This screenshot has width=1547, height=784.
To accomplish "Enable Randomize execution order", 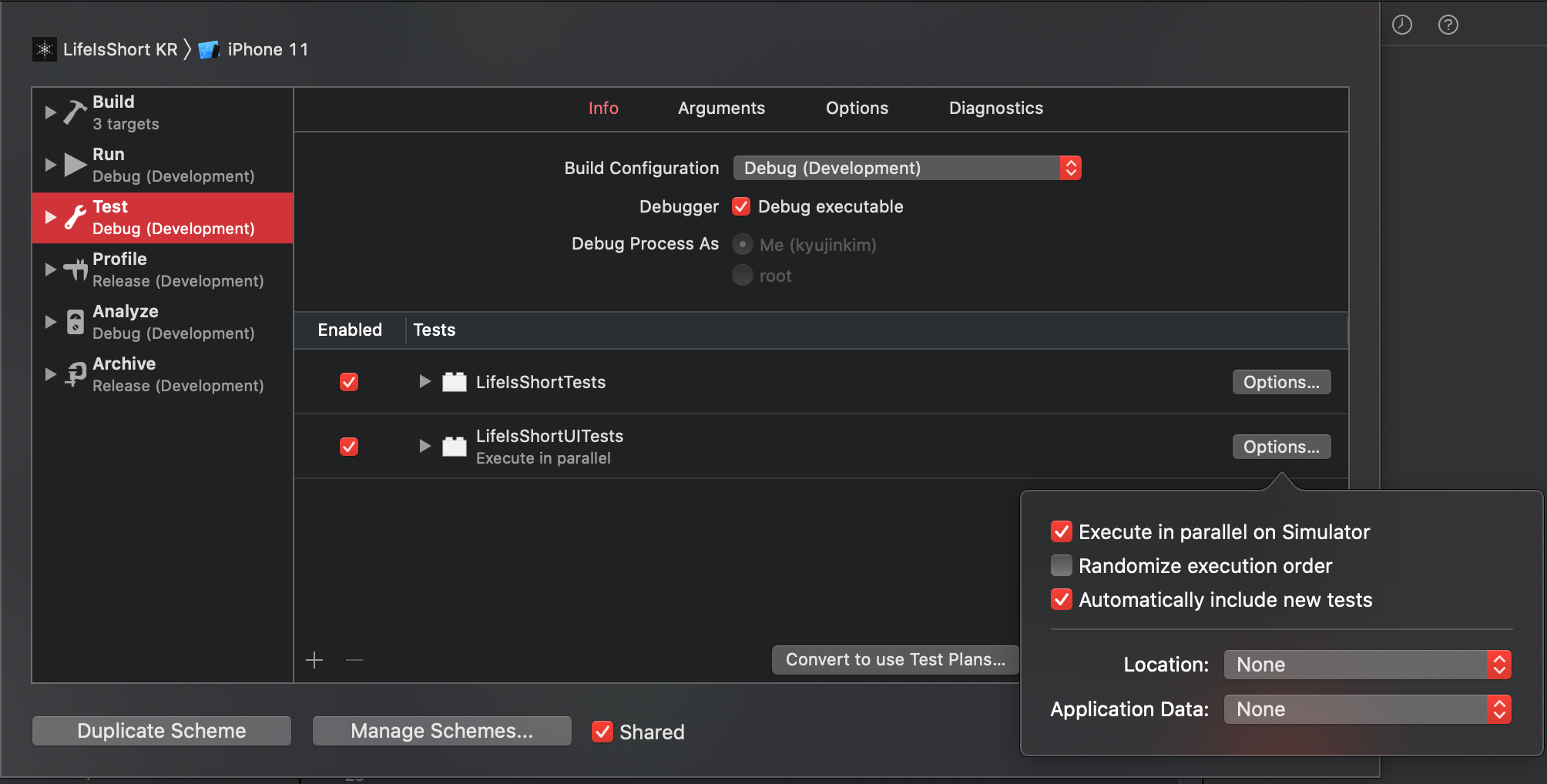I will [x=1061, y=566].
